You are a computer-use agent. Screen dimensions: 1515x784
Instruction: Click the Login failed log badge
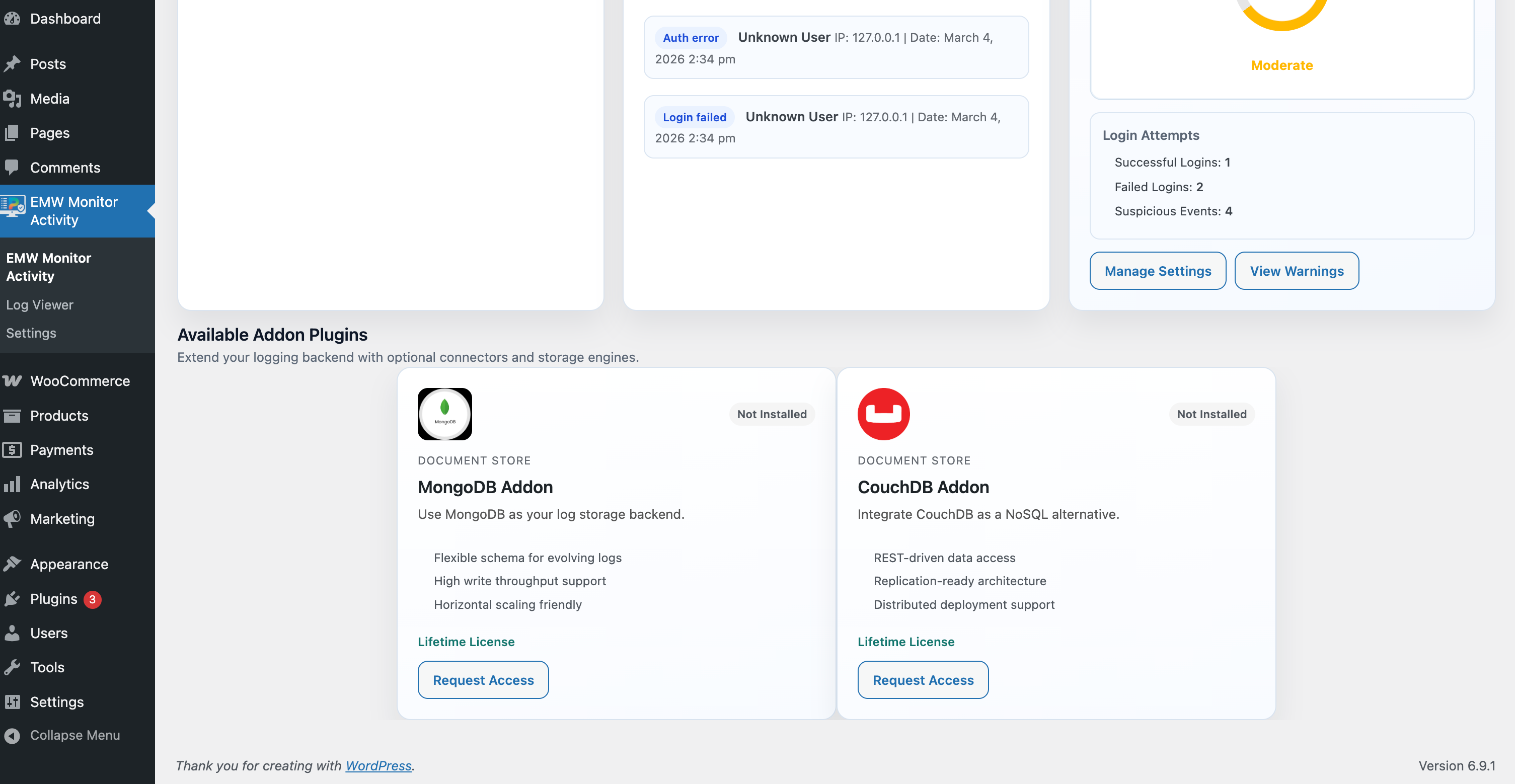(694, 117)
